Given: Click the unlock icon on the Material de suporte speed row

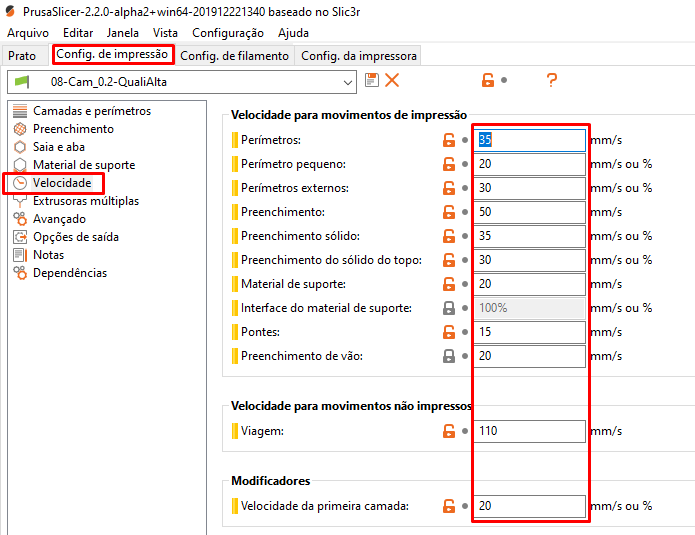Looking at the screenshot, I should (449, 284).
